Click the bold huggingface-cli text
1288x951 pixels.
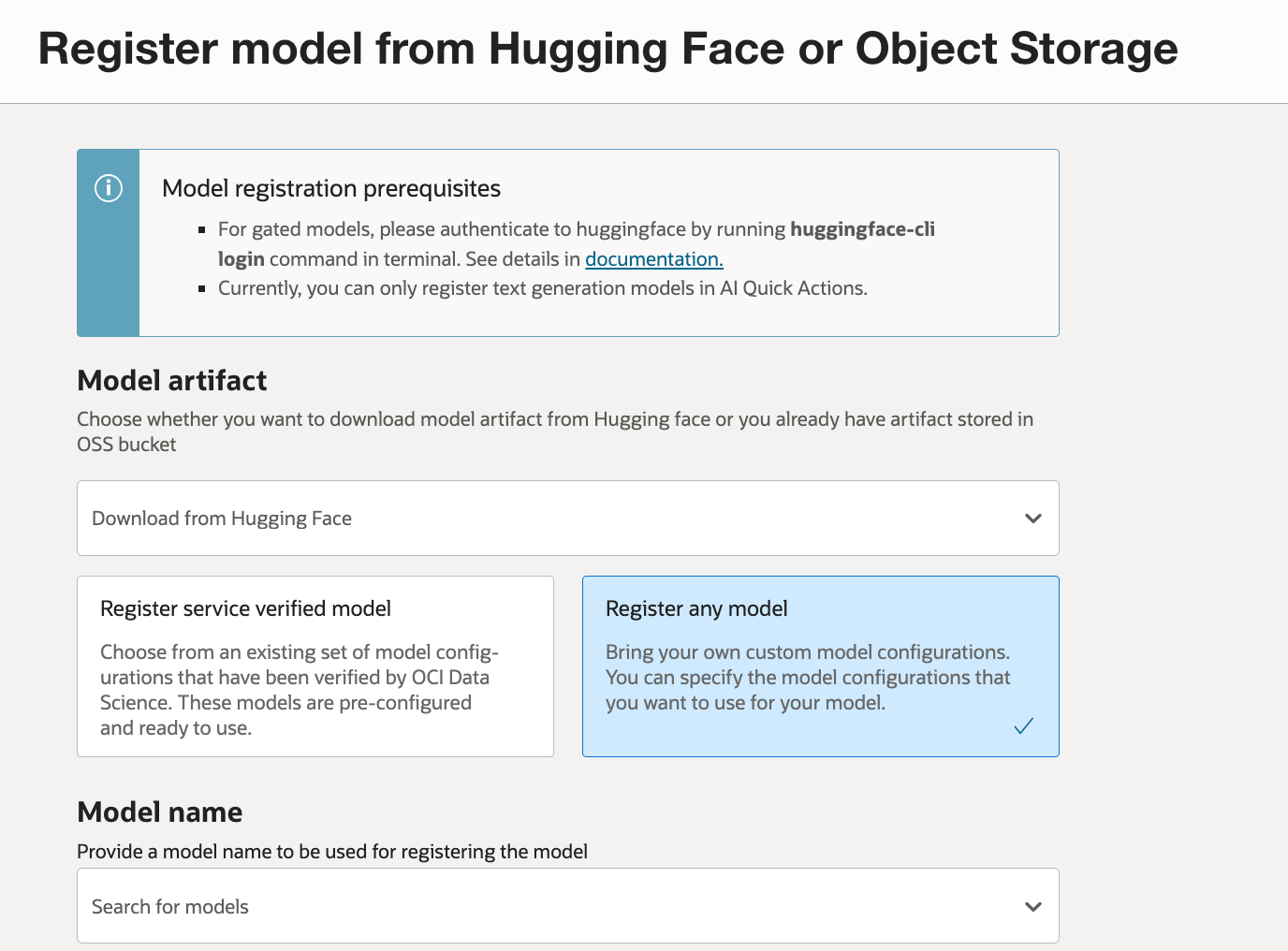(x=862, y=229)
